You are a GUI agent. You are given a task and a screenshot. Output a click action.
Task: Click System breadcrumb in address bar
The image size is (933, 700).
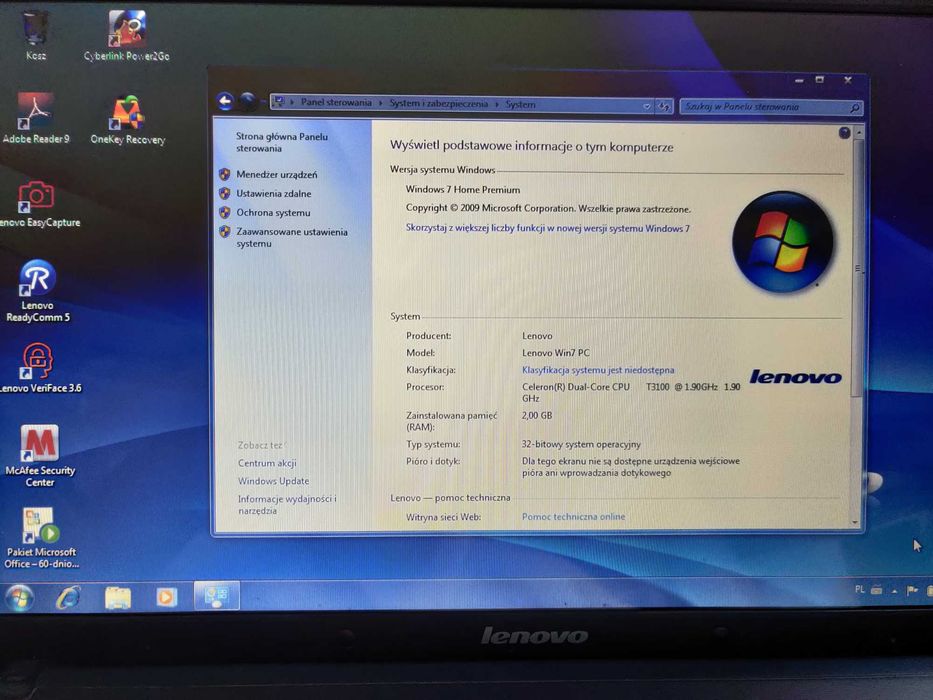point(520,104)
